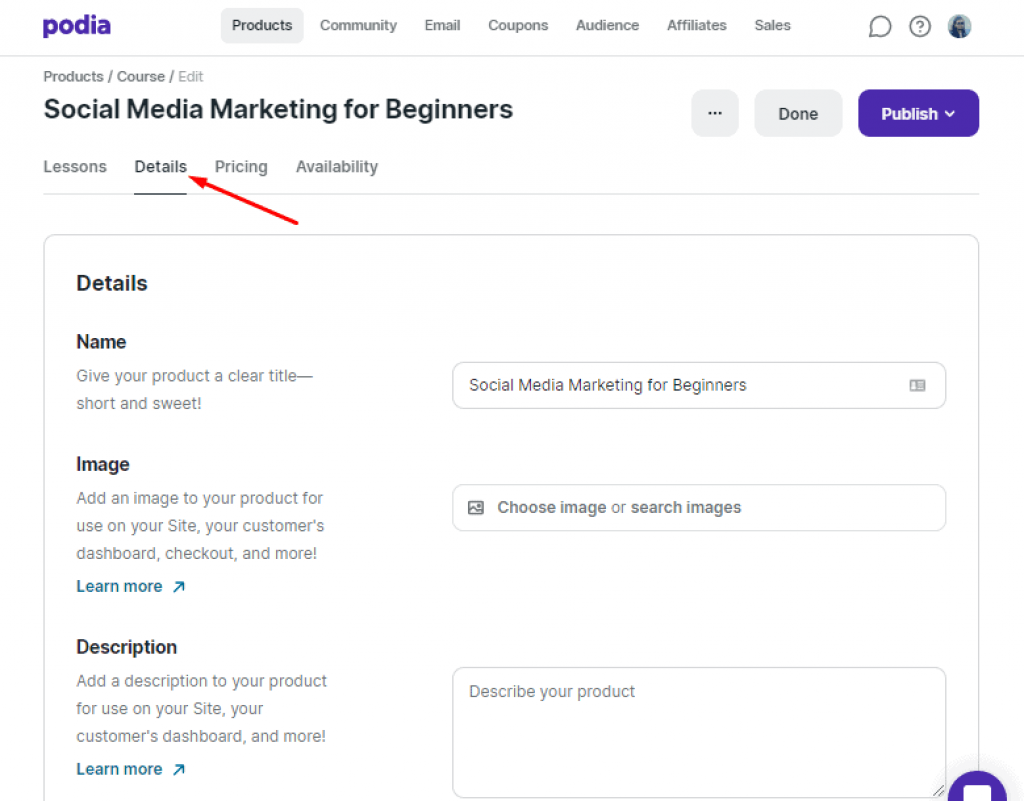
Task: Open the three-dots more options menu
Action: coord(715,114)
